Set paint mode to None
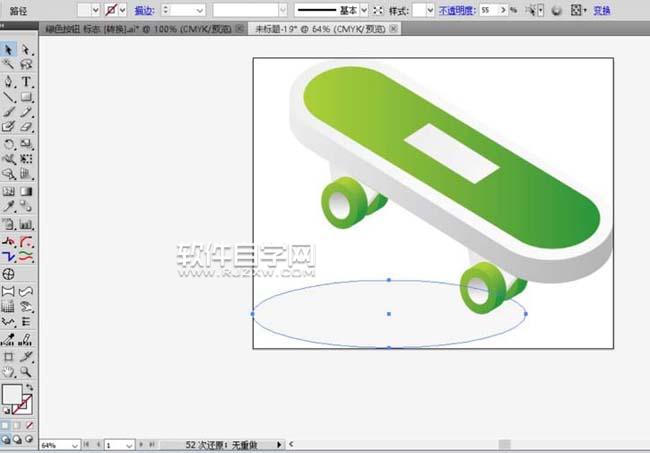This screenshot has height=453, width=650. pyautogui.click(x=29, y=425)
